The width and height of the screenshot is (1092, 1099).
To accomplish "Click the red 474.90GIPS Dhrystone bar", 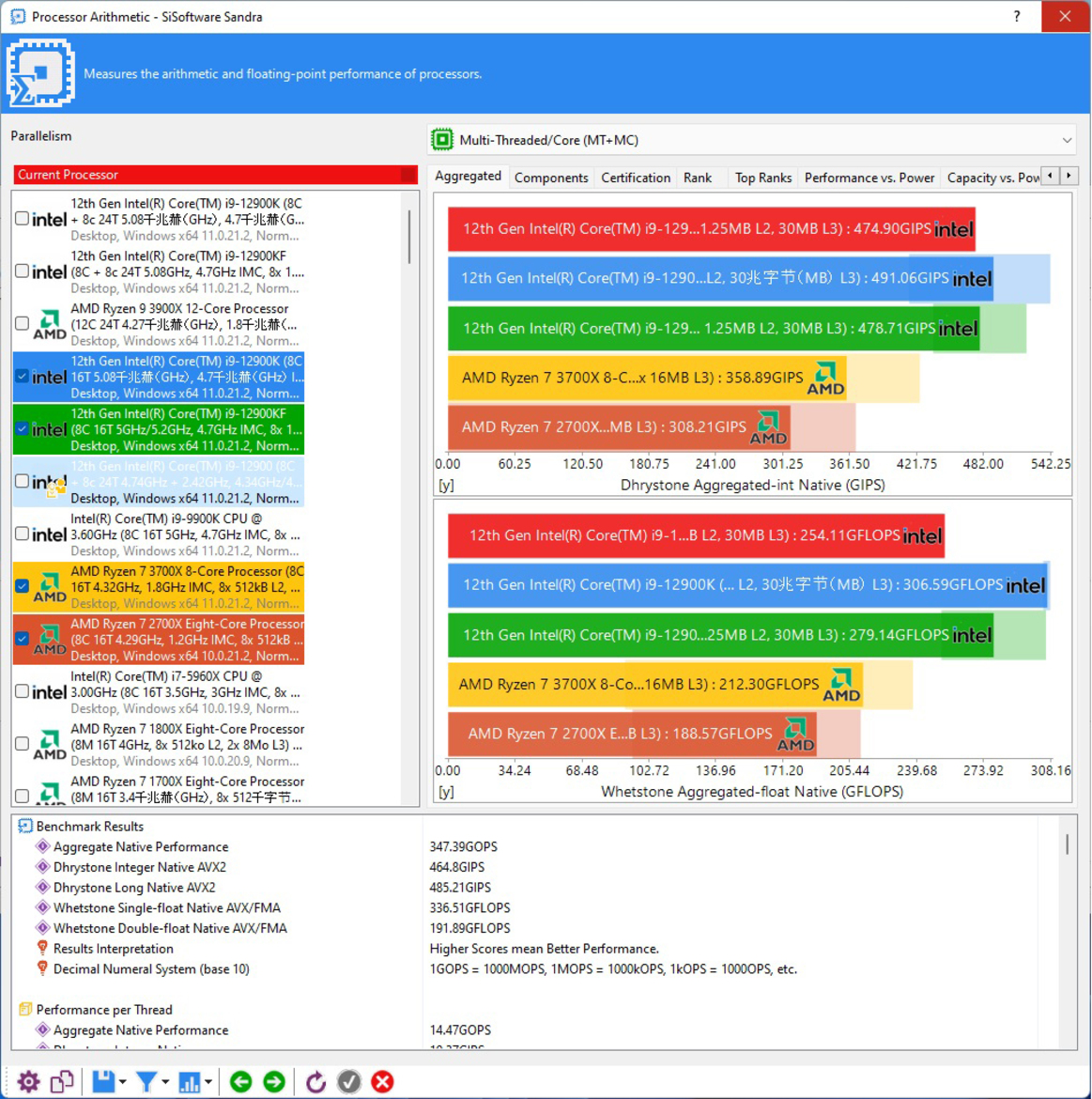I will (711, 228).
